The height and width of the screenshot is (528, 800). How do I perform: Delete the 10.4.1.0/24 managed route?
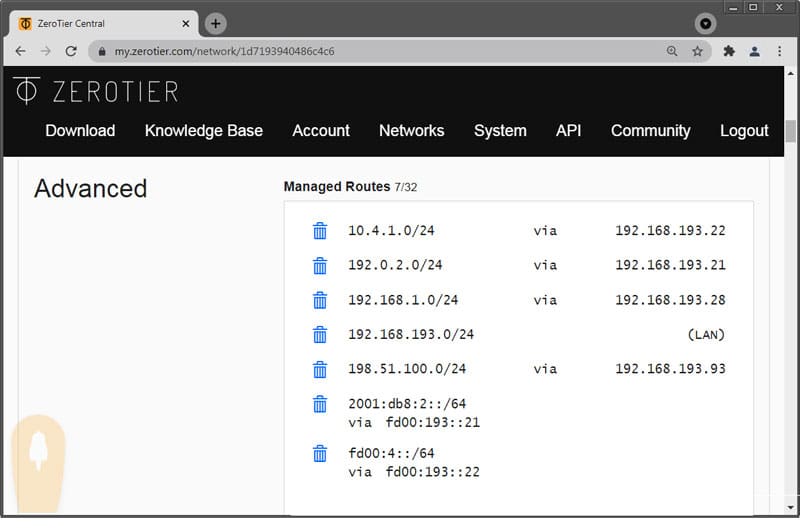(x=320, y=231)
